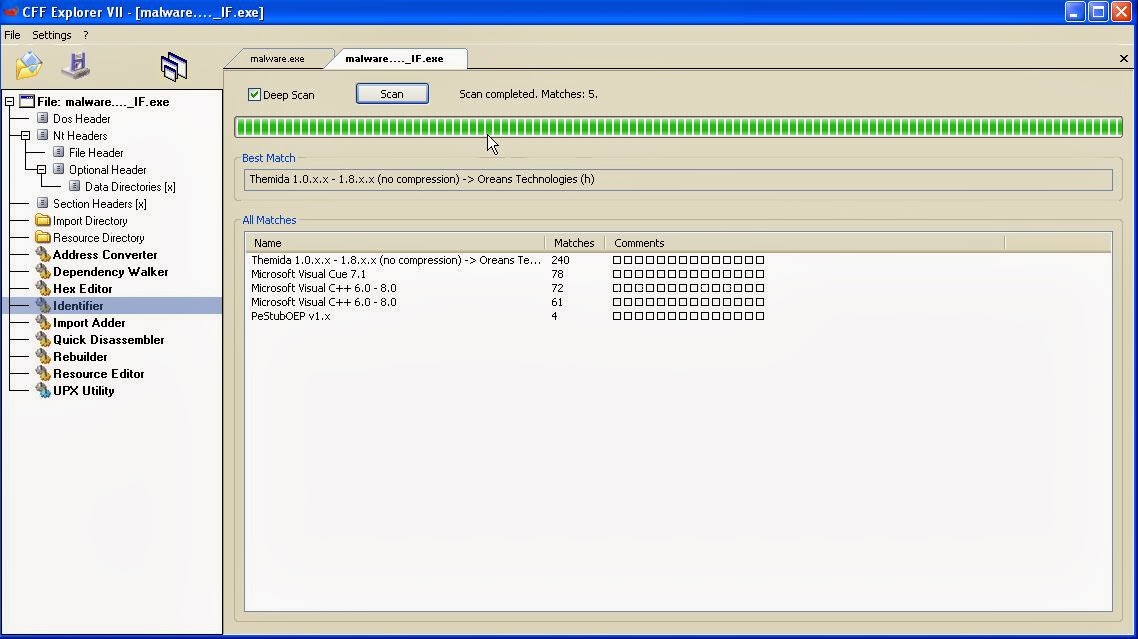The image size is (1138, 639).
Task: Click the Quick Disassembler tool icon
Action: 43,340
